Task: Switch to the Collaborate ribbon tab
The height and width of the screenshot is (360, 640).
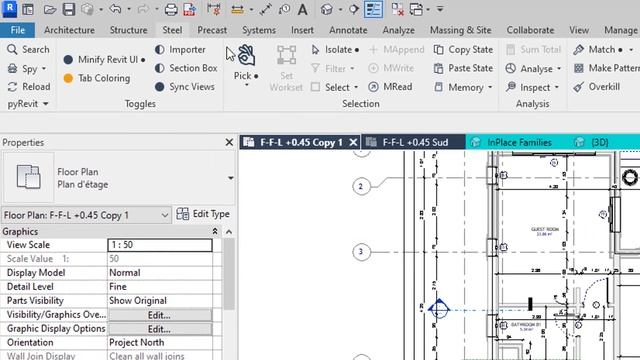Action: coord(530,30)
